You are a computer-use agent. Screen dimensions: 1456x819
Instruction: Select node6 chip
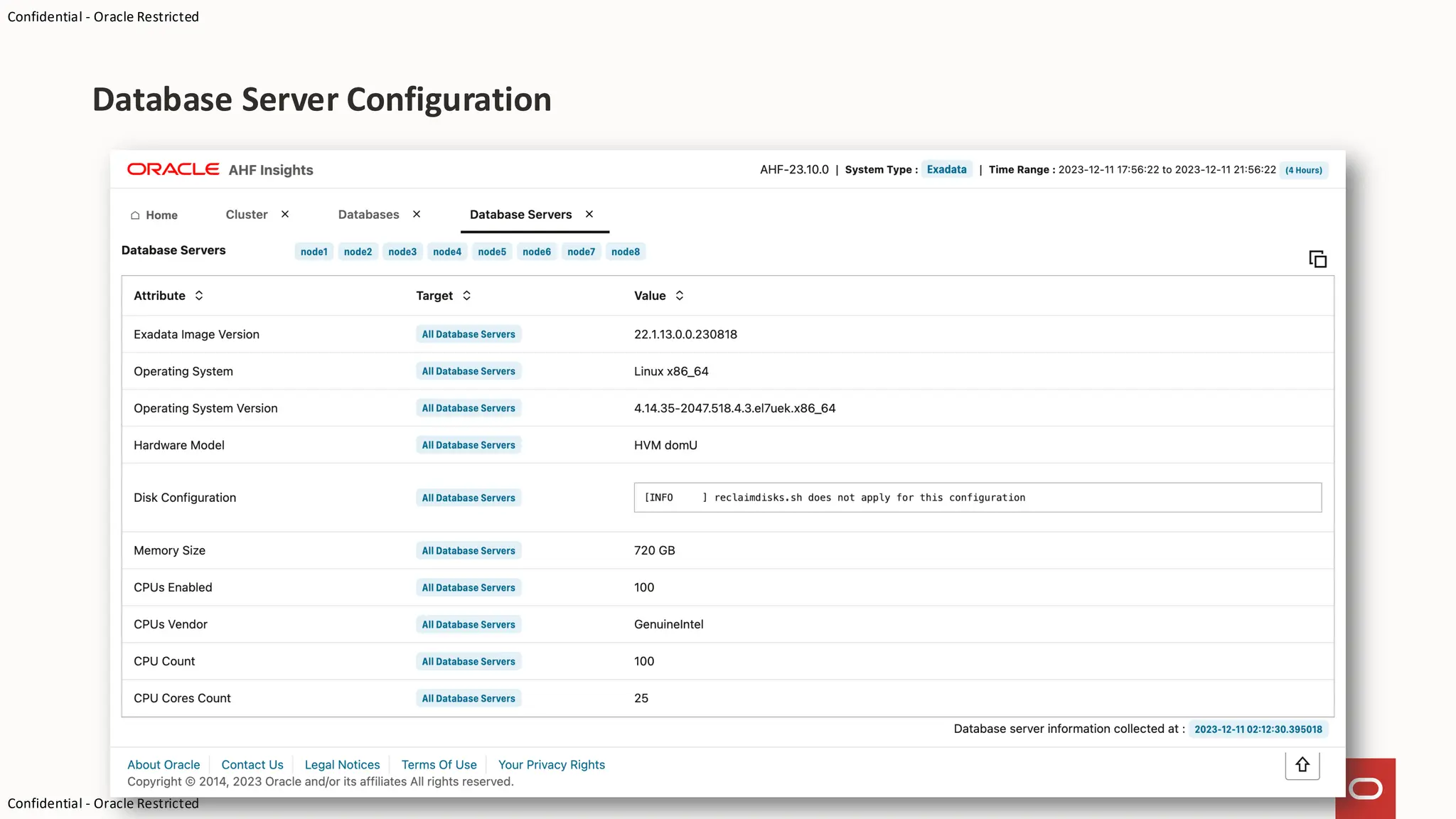pyautogui.click(x=537, y=252)
